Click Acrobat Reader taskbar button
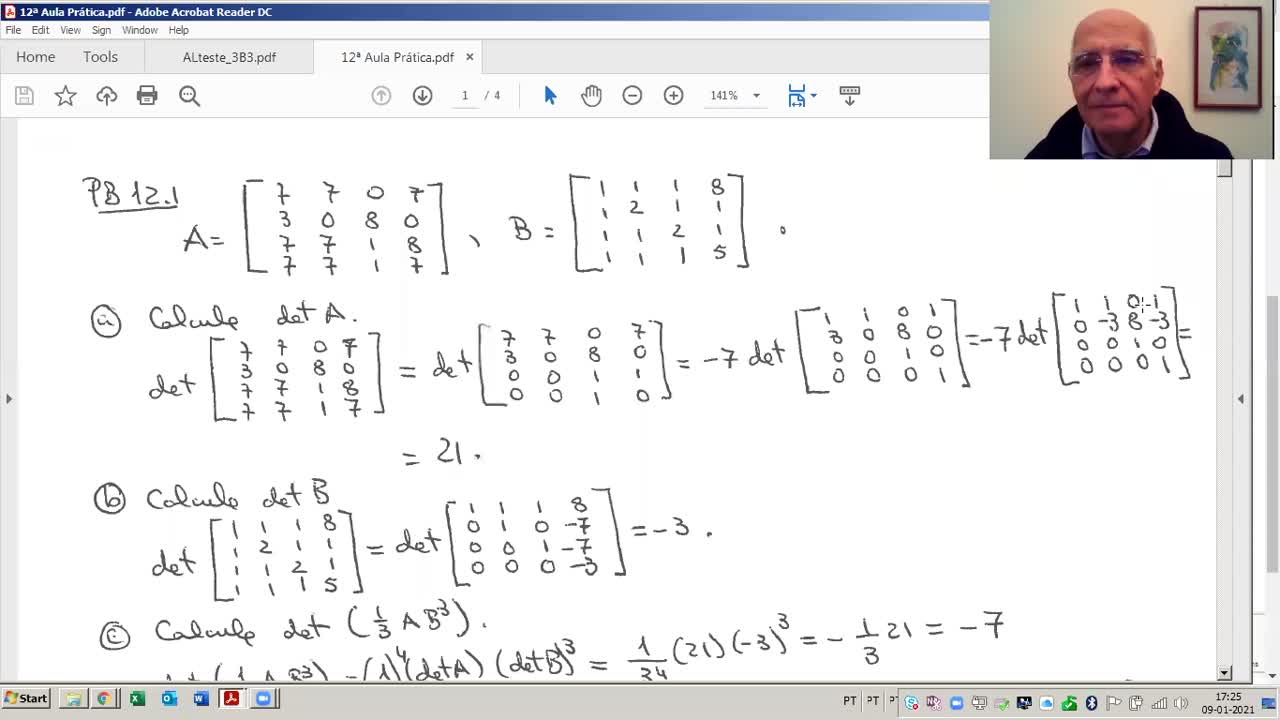This screenshot has height=720, width=1280. pyautogui.click(x=232, y=699)
